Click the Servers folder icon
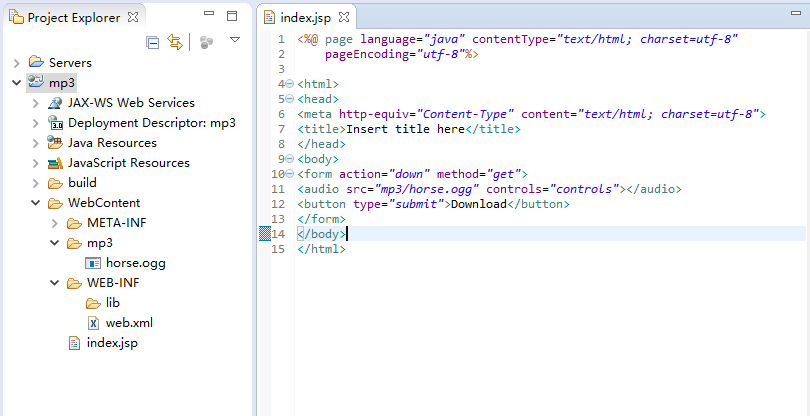 36,62
